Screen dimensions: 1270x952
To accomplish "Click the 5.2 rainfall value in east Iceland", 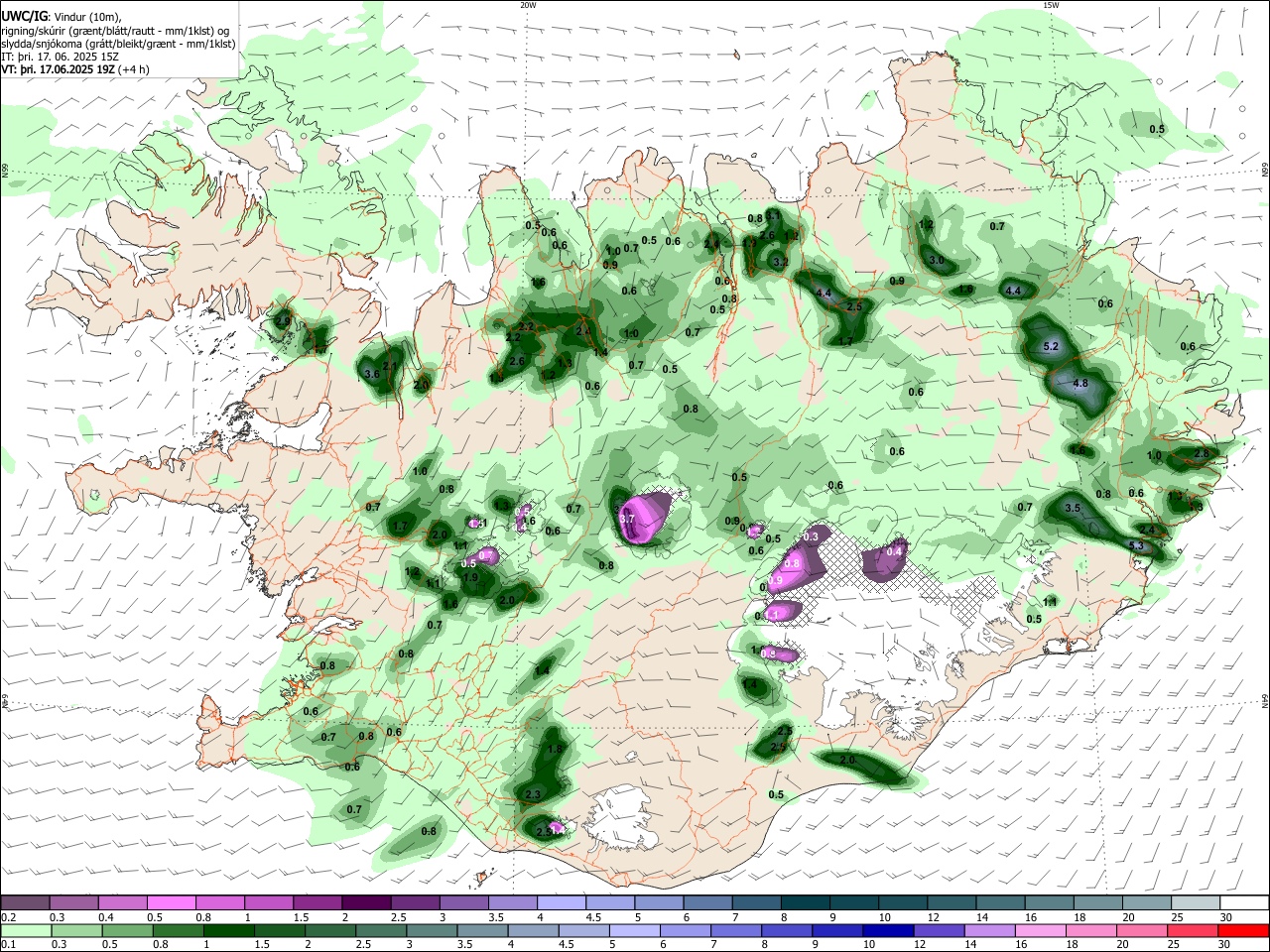I will (1052, 347).
